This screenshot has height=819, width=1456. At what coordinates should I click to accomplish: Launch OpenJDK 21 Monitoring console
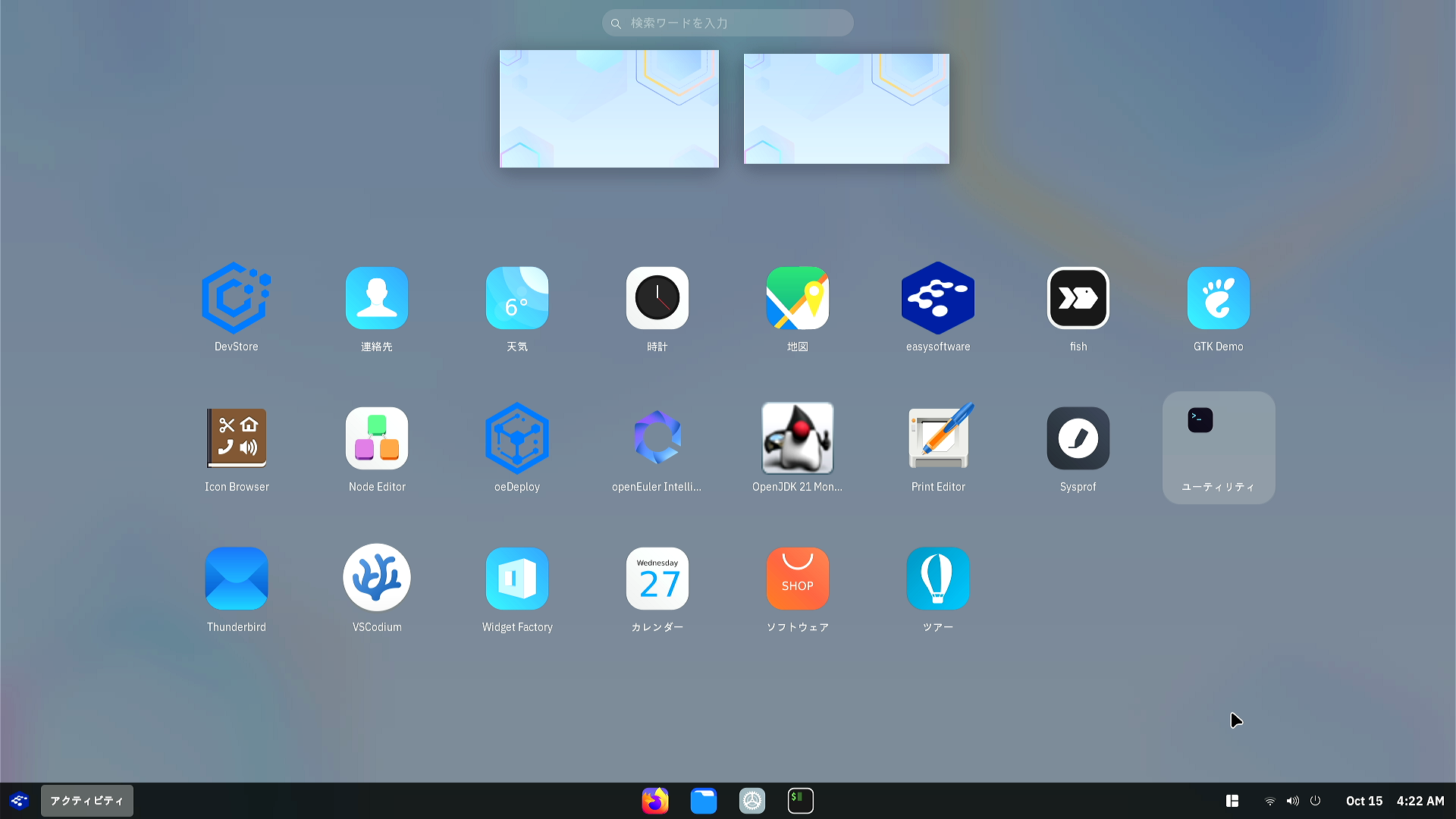point(797,439)
